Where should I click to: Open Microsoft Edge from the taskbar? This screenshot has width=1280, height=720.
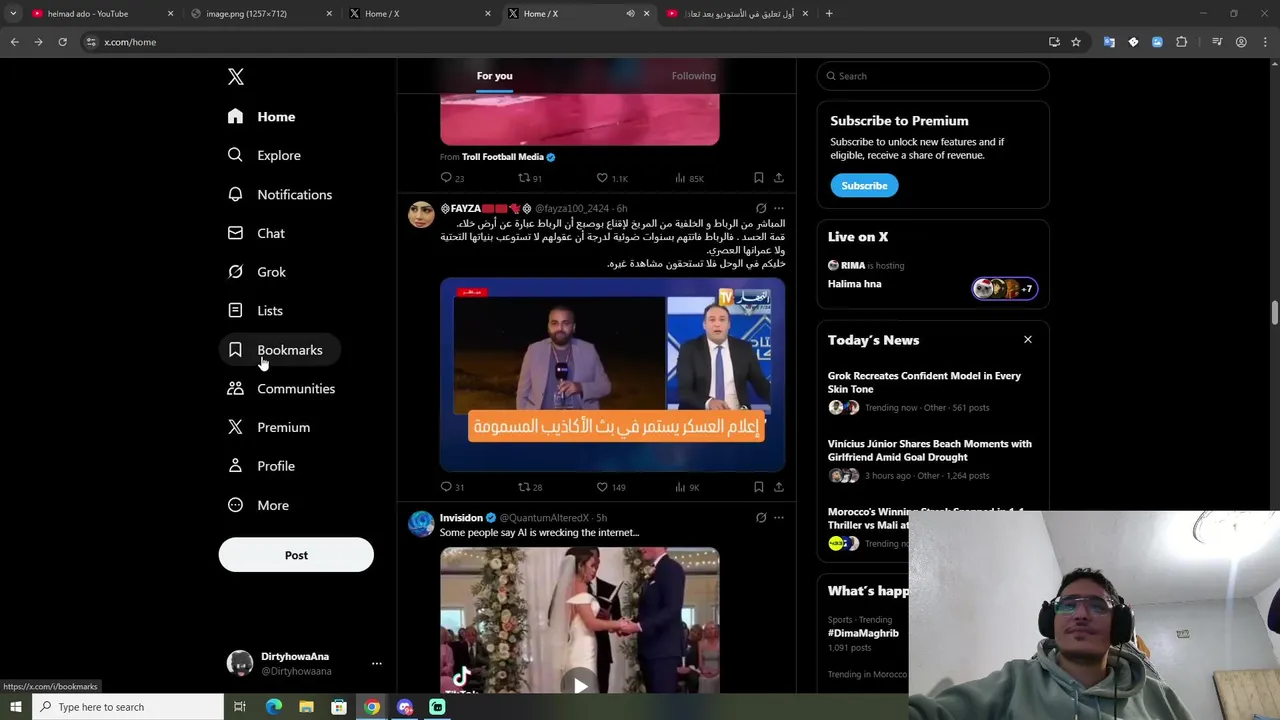[273, 707]
